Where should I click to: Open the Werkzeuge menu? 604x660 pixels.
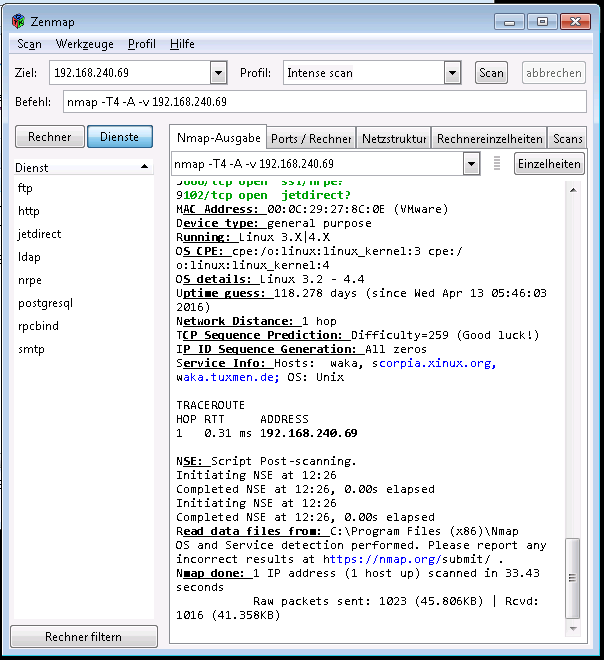[x=85, y=44]
